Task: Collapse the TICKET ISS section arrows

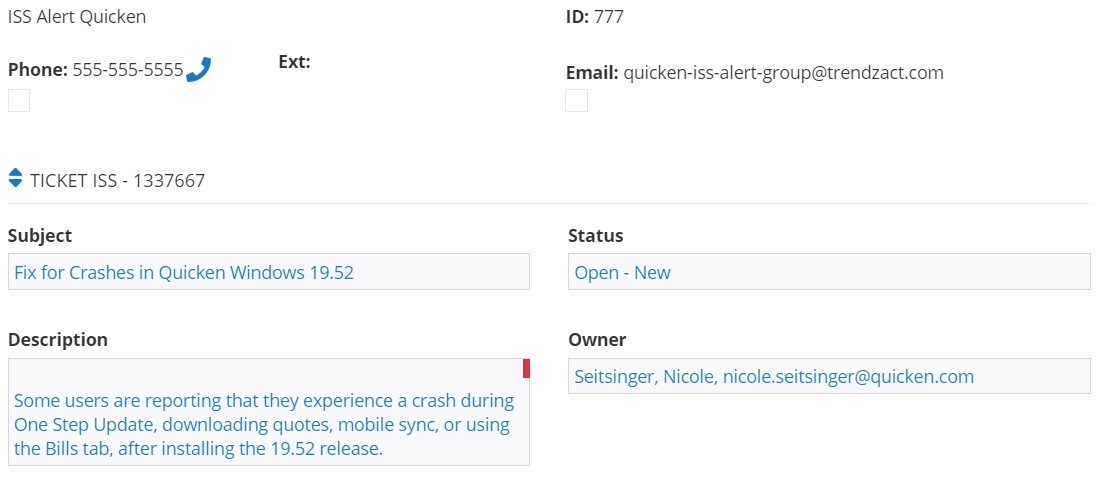Action: pos(15,178)
